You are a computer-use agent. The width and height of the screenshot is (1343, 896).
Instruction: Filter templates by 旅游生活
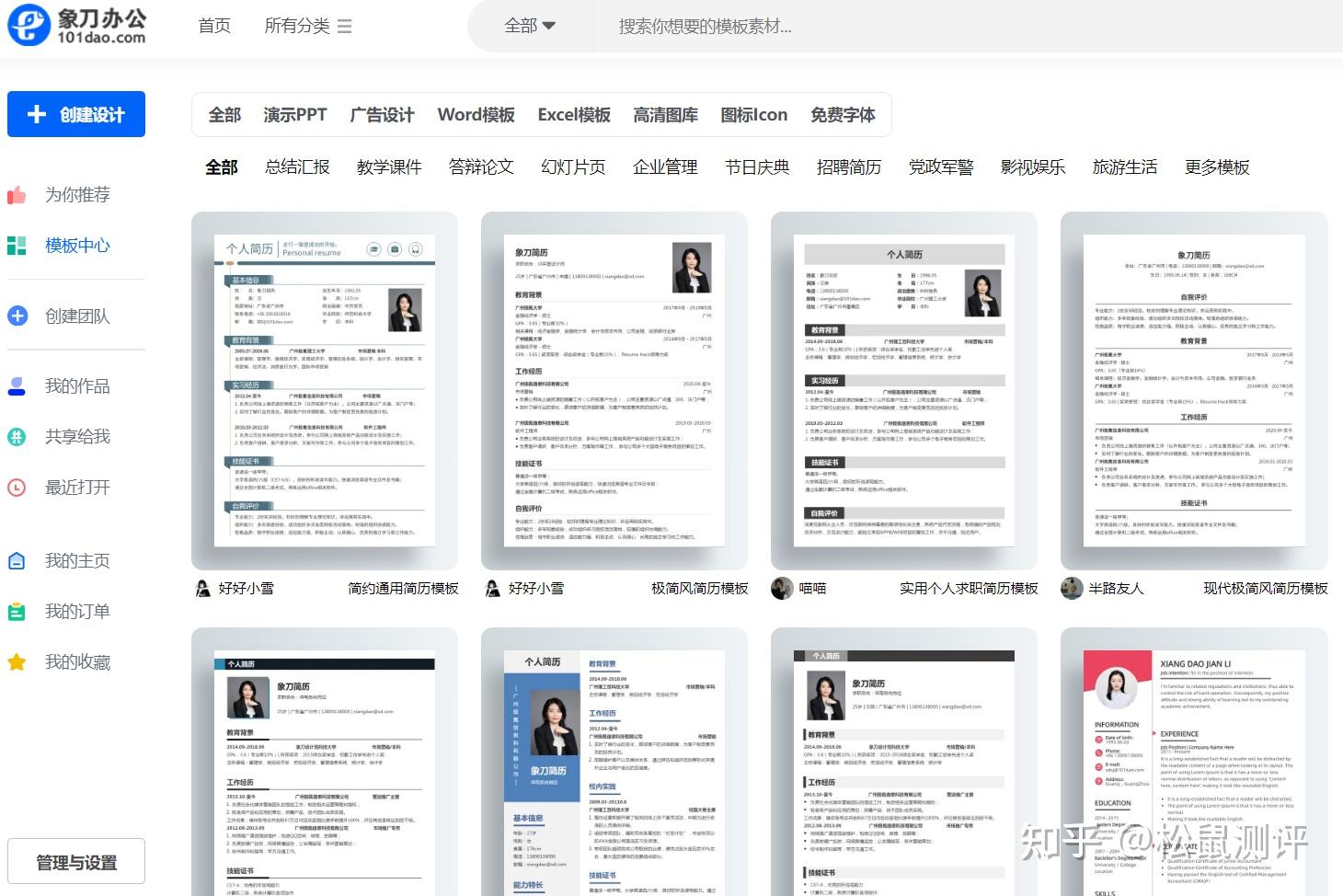pos(1125,167)
